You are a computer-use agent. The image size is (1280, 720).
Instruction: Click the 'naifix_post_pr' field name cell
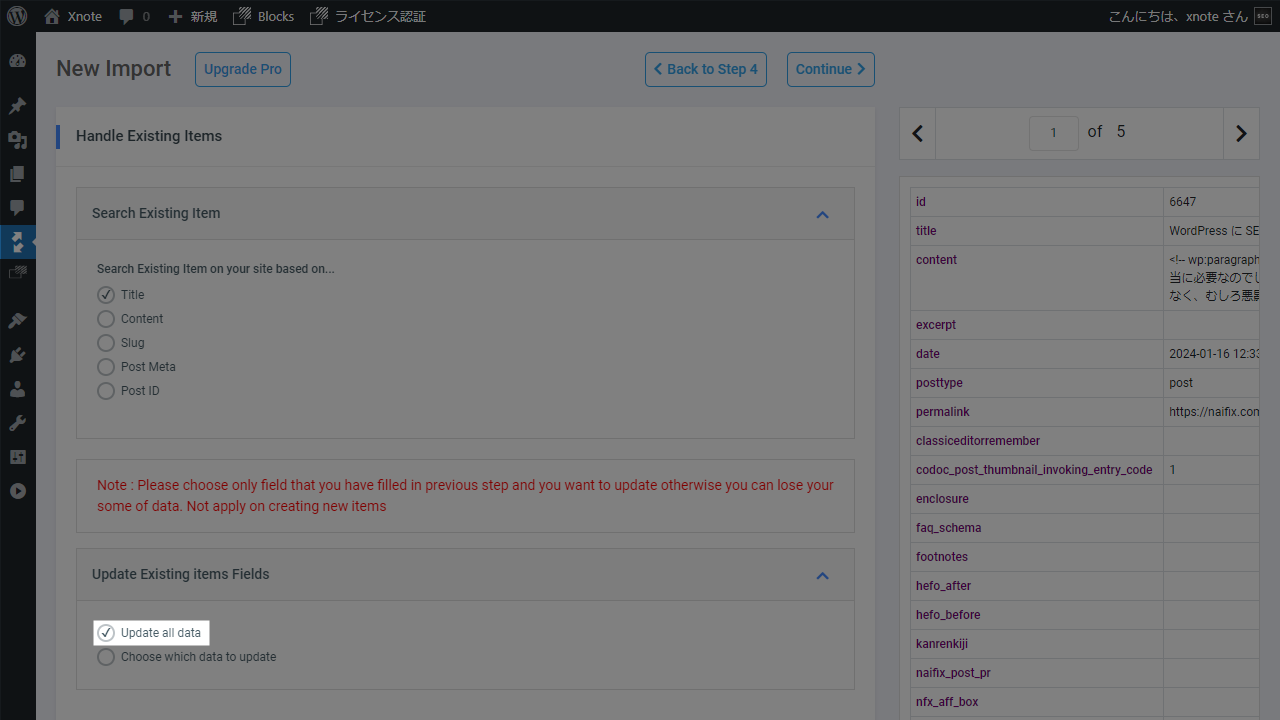coord(1037,673)
